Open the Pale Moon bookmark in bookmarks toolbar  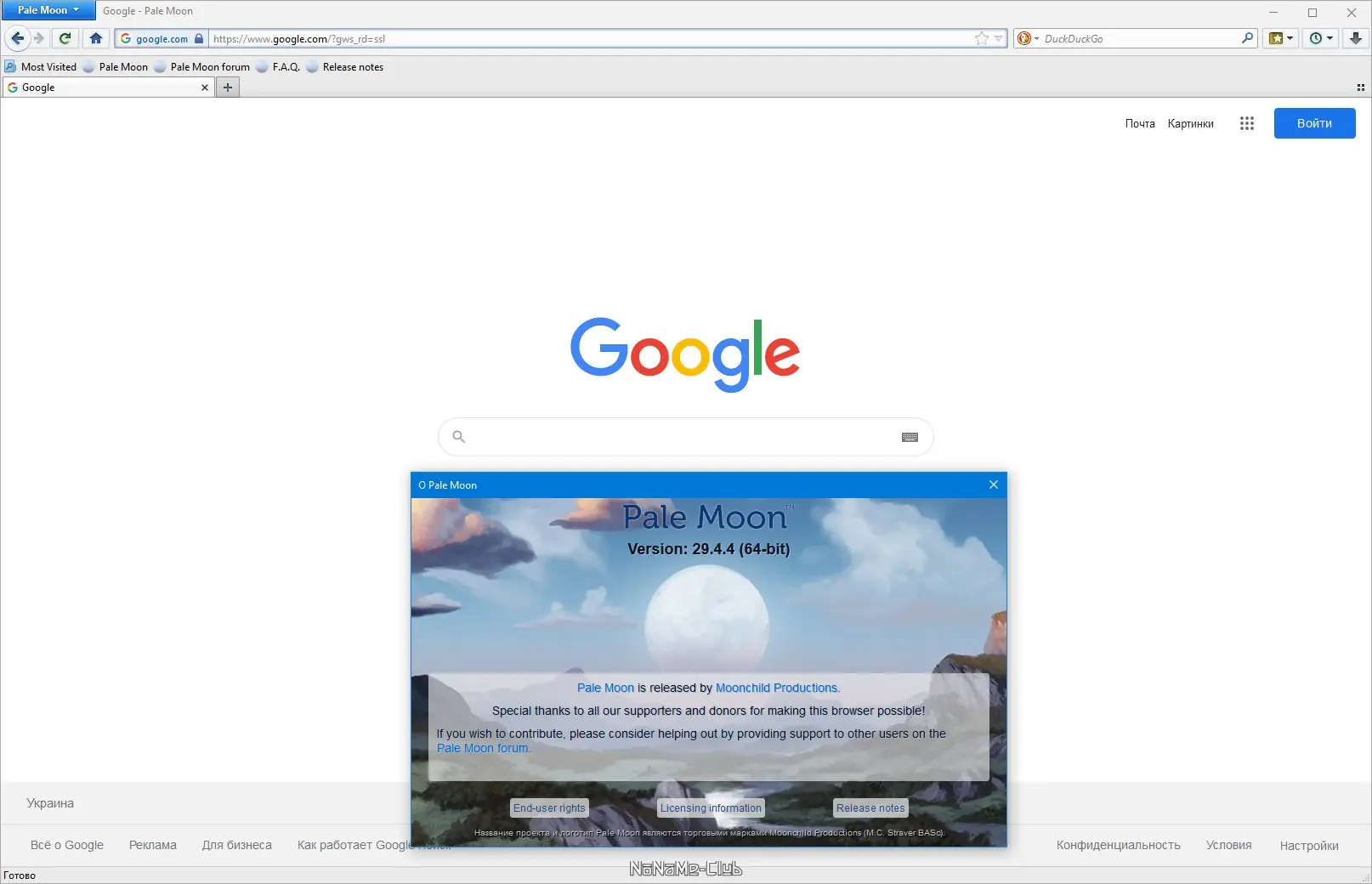115,67
